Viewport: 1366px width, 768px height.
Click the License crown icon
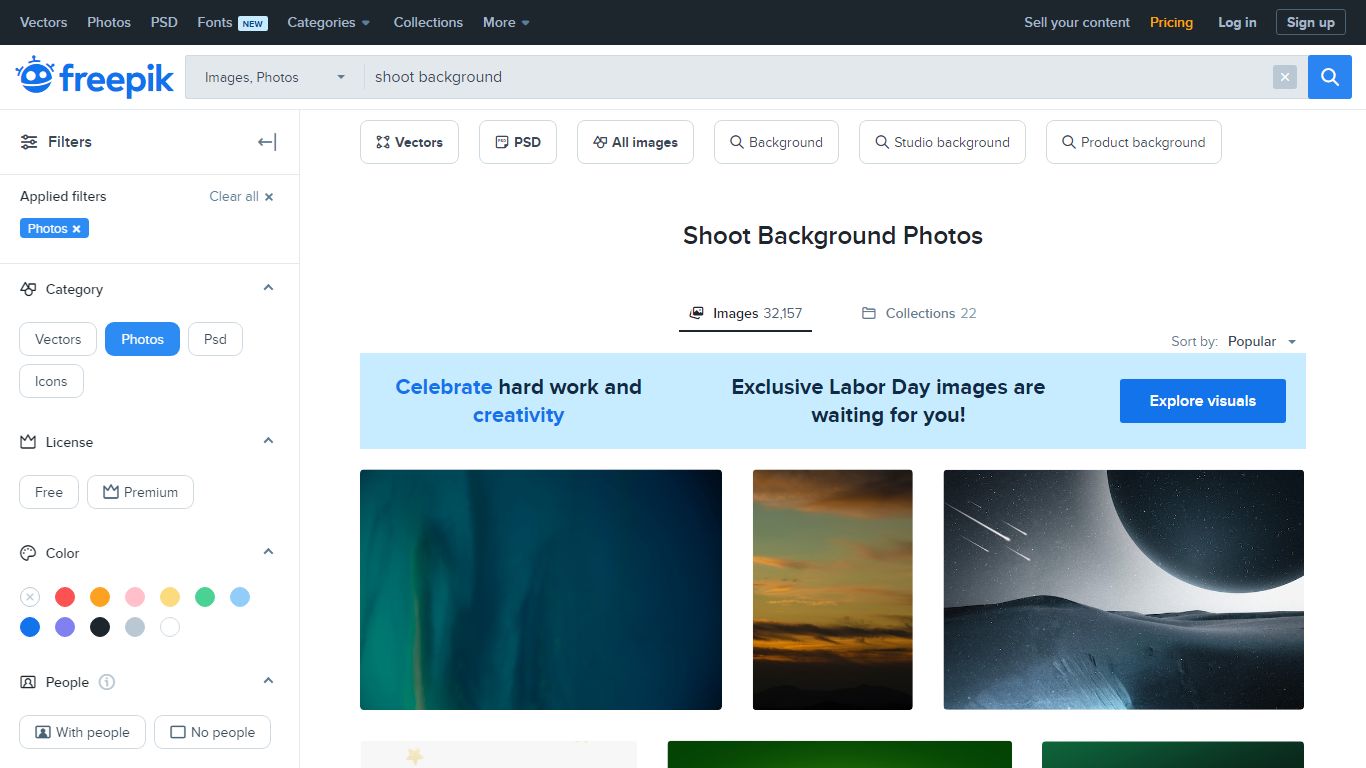[x=28, y=442]
